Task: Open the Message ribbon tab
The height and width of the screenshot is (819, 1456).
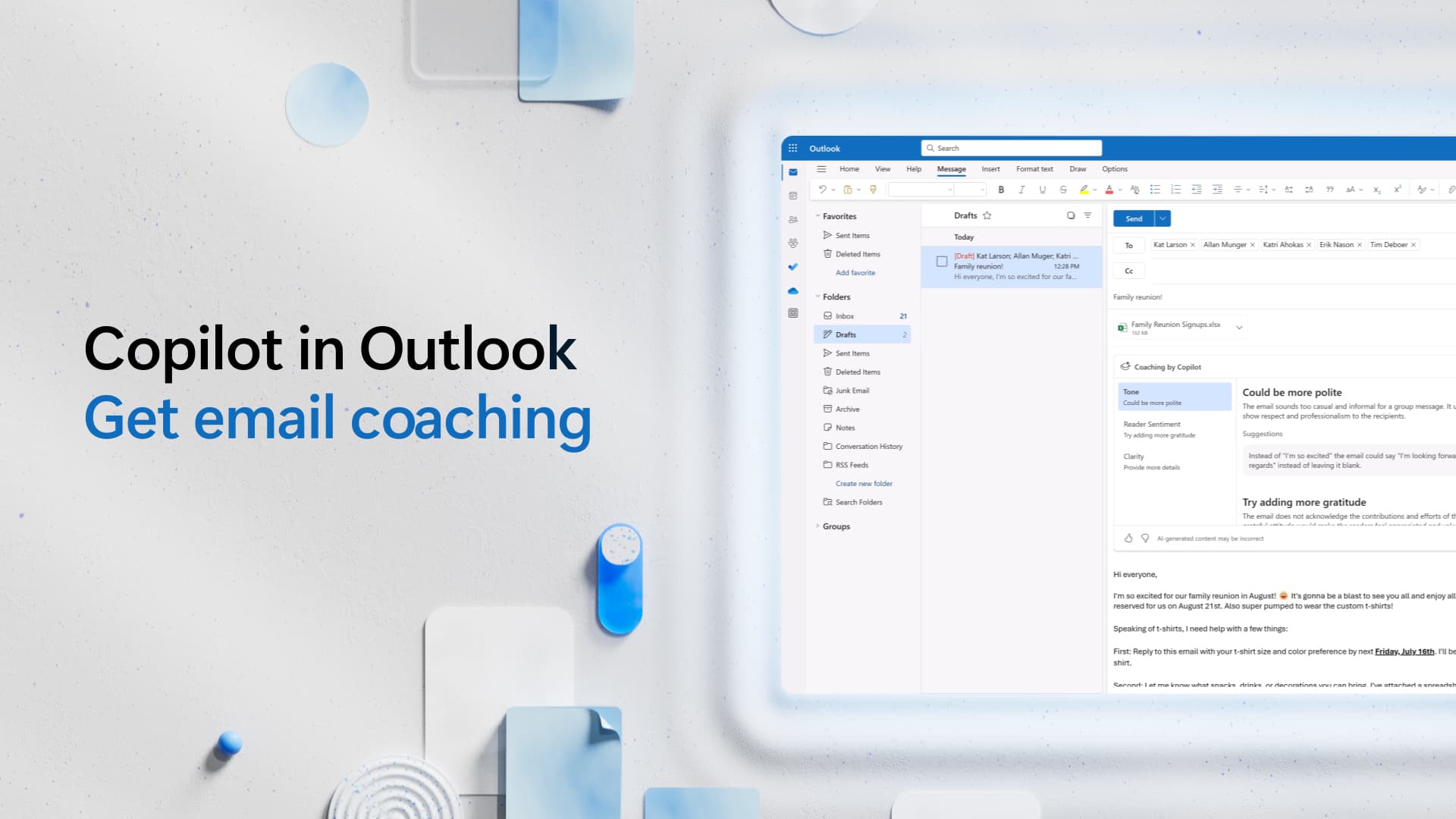Action: 951,168
